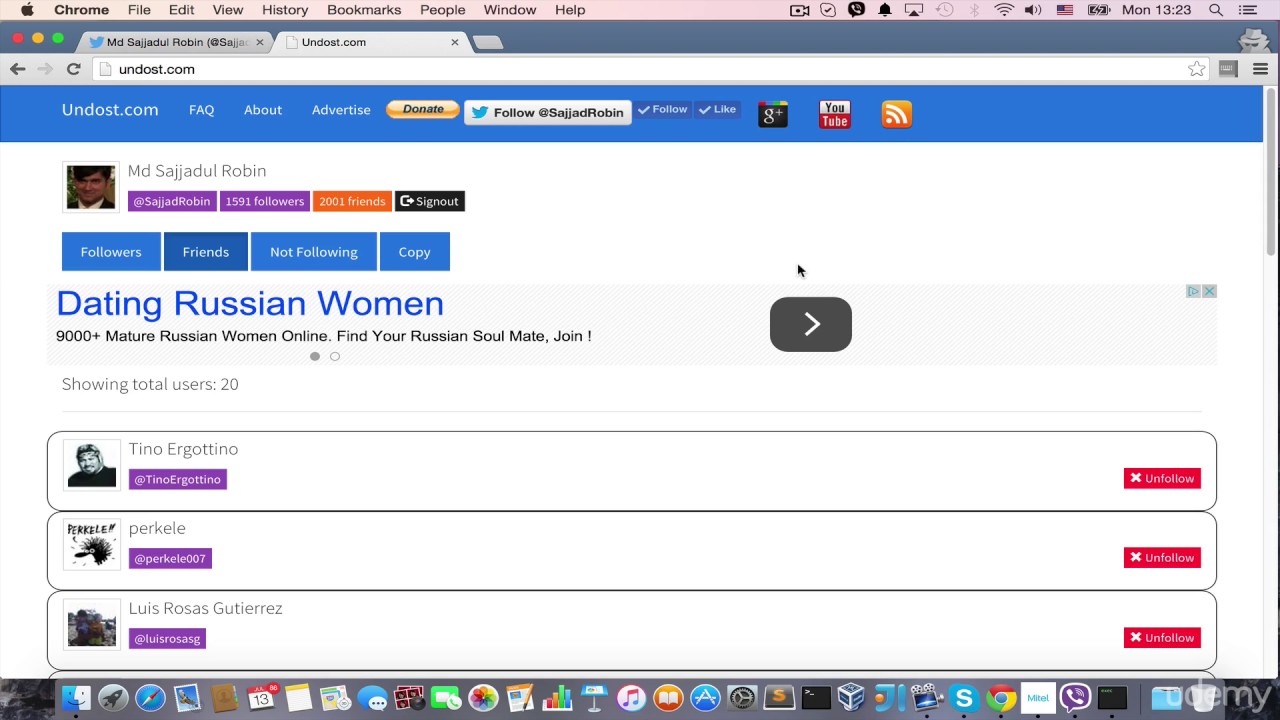Open Safari from the dock
This screenshot has width=1280, height=720.
[x=150, y=697]
